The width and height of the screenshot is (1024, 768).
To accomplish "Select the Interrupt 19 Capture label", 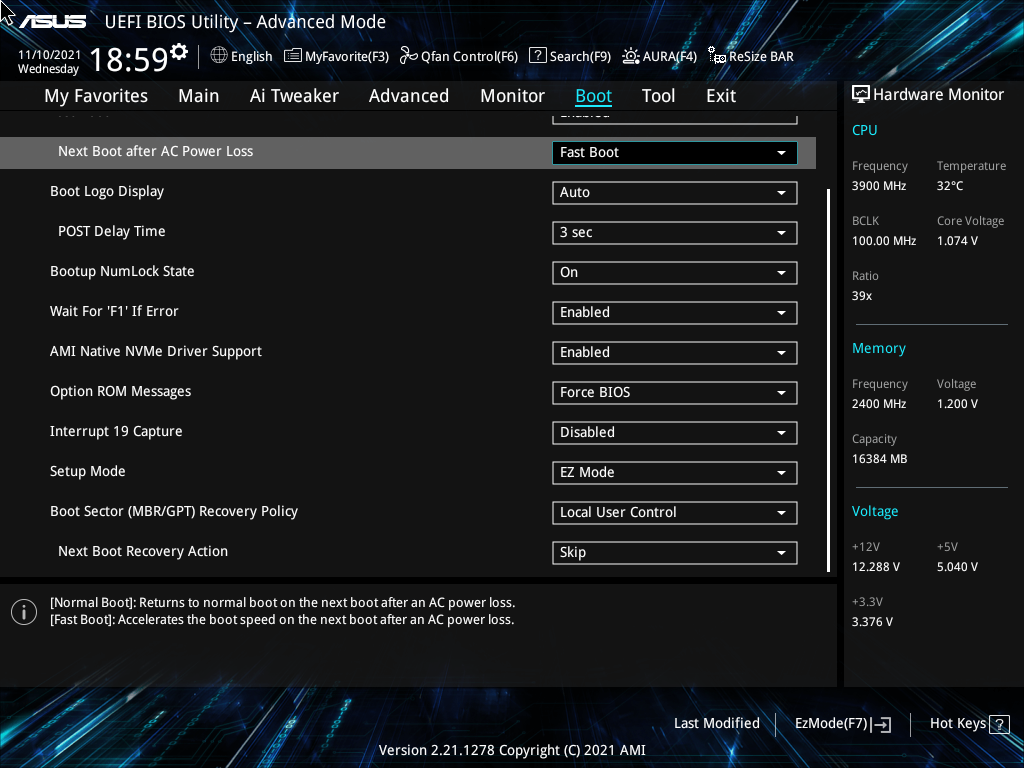I will pyautogui.click(x=116, y=431).
